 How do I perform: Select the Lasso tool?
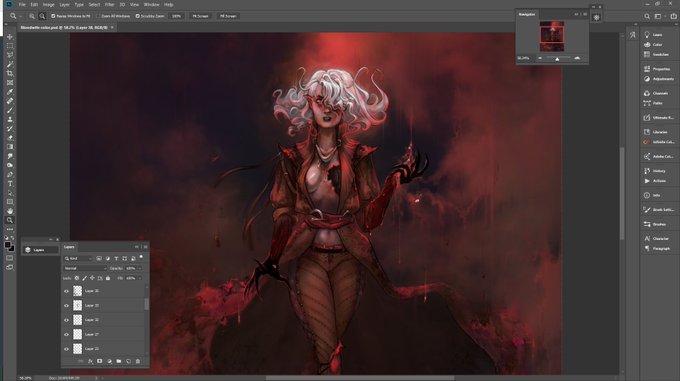point(10,55)
